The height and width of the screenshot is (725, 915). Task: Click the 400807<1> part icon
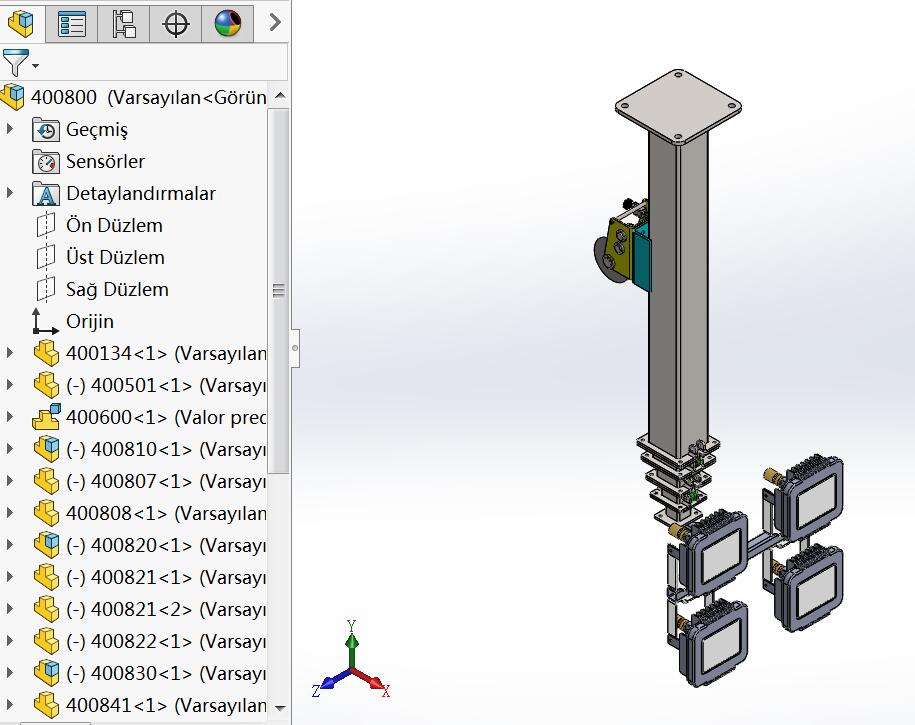pos(46,481)
